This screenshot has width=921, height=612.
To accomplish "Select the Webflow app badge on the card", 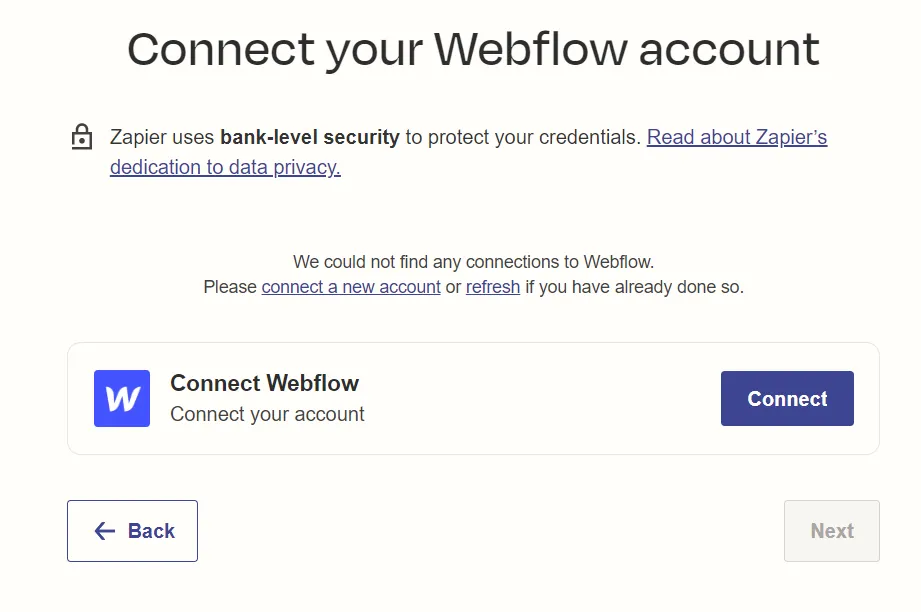I will (120, 398).
